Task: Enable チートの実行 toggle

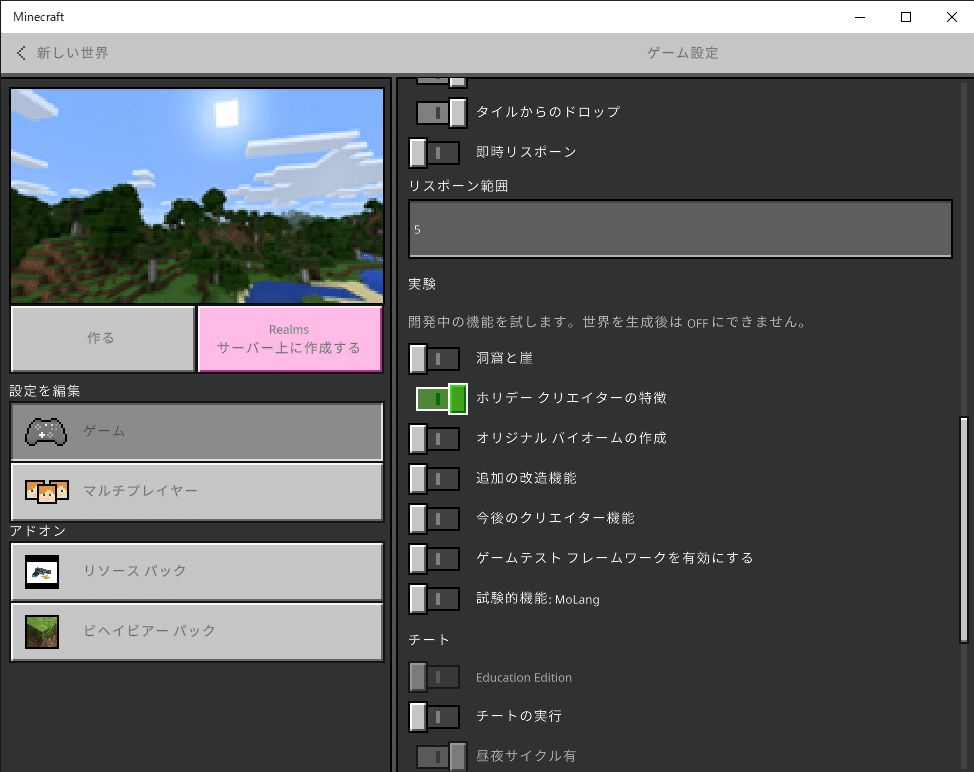Action: click(x=434, y=717)
